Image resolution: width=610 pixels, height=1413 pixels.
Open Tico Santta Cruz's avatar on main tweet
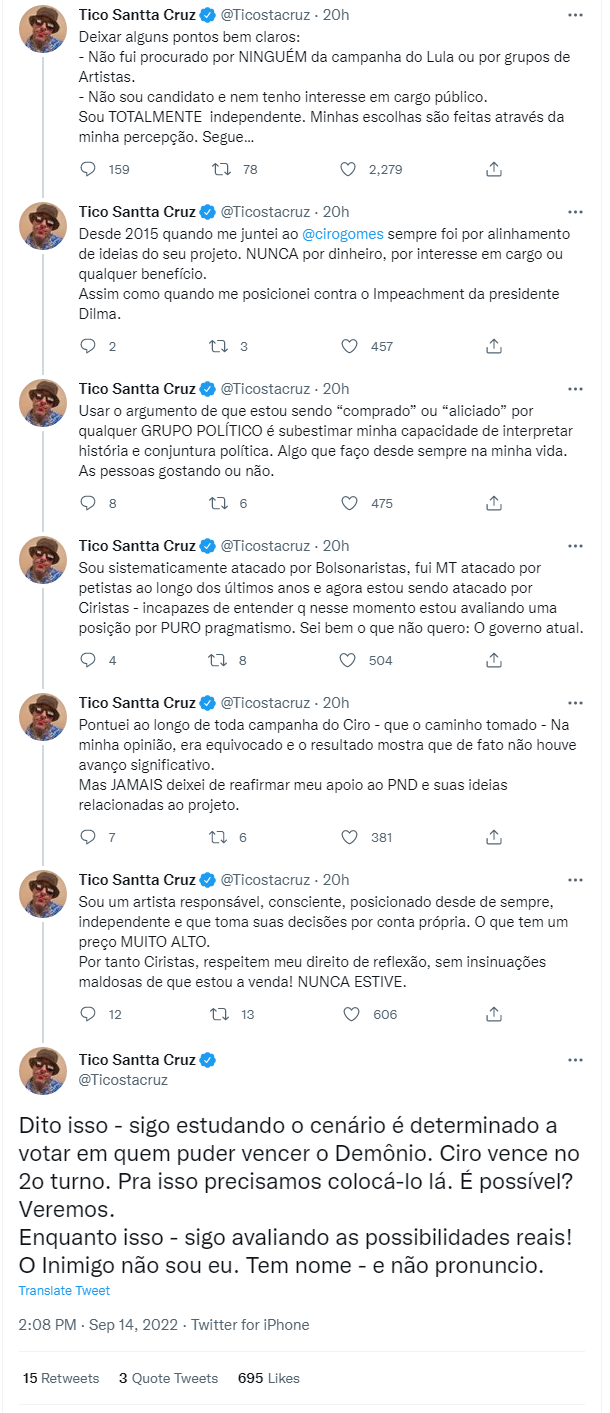[x=43, y=1071]
